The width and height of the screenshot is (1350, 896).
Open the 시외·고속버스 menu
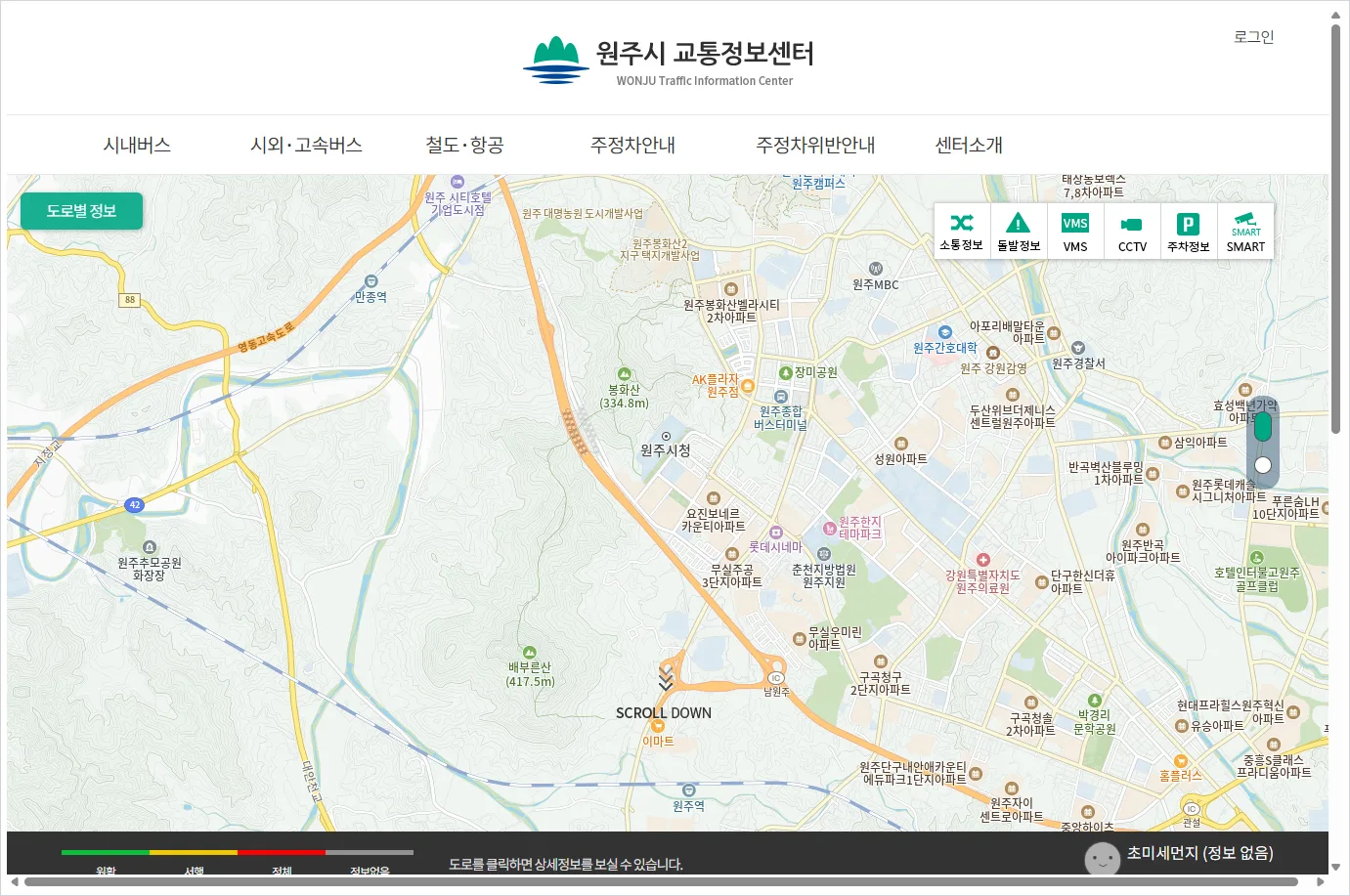click(x=306, y=145)
